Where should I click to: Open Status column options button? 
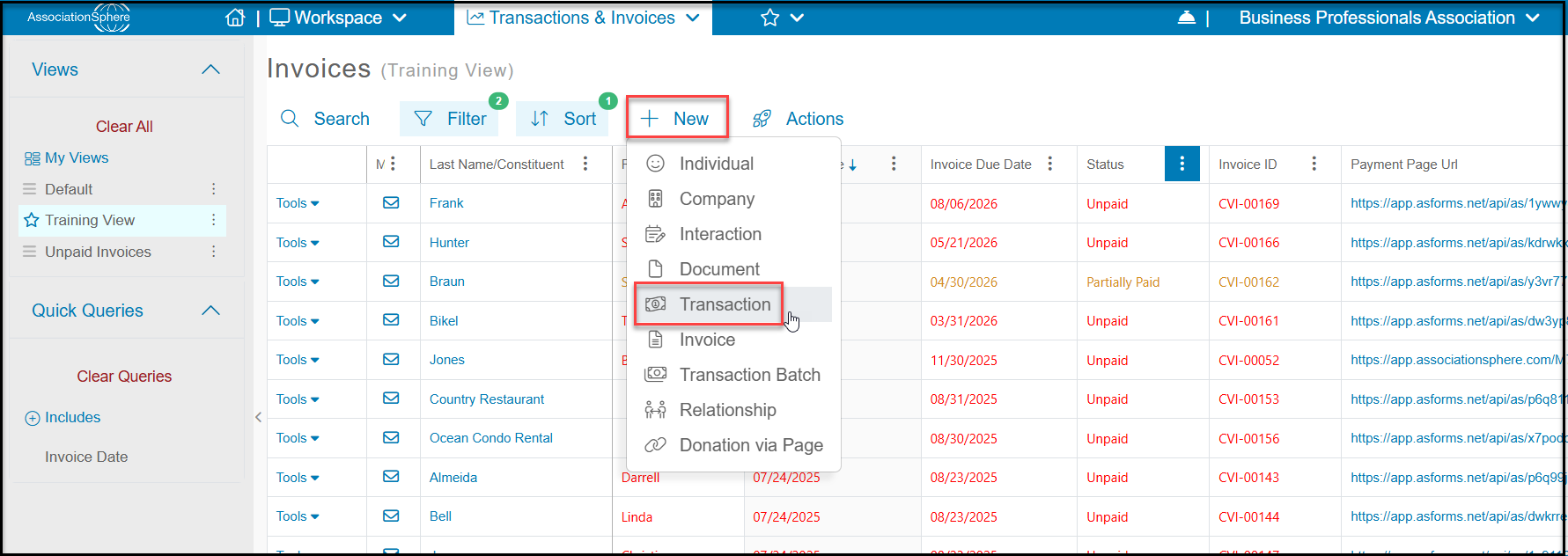pyautogui.click(x=1182, y=164)
